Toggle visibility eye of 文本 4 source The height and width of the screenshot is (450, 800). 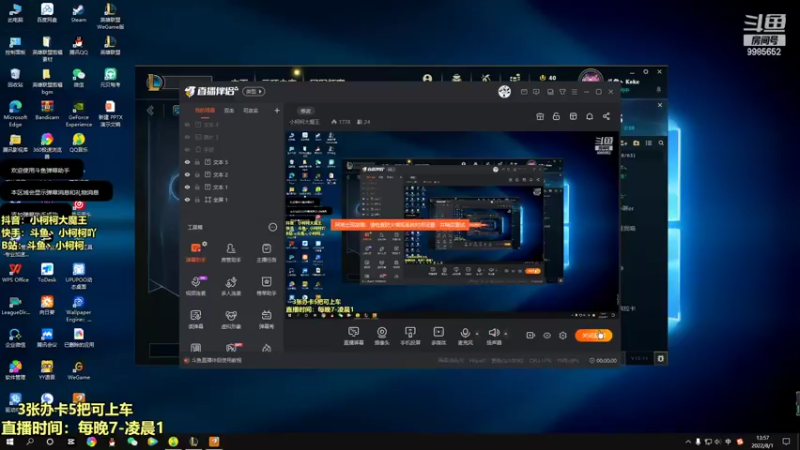(x=187, y=124)
